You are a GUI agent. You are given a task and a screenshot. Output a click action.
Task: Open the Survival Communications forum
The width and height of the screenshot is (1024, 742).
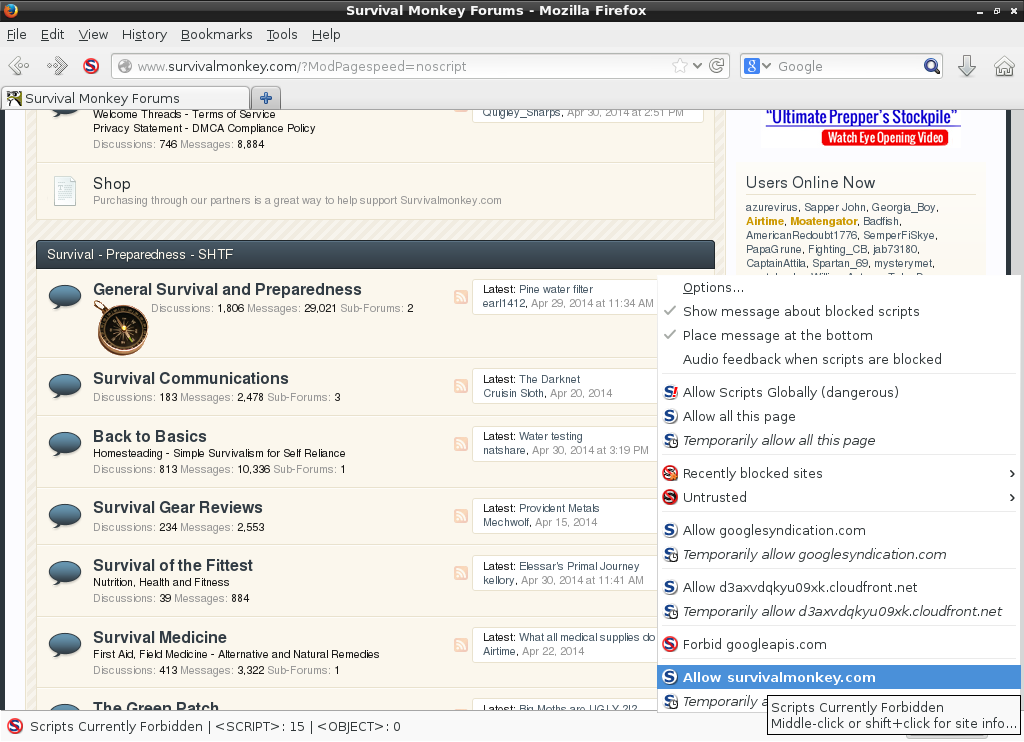(x=191, y=378)
